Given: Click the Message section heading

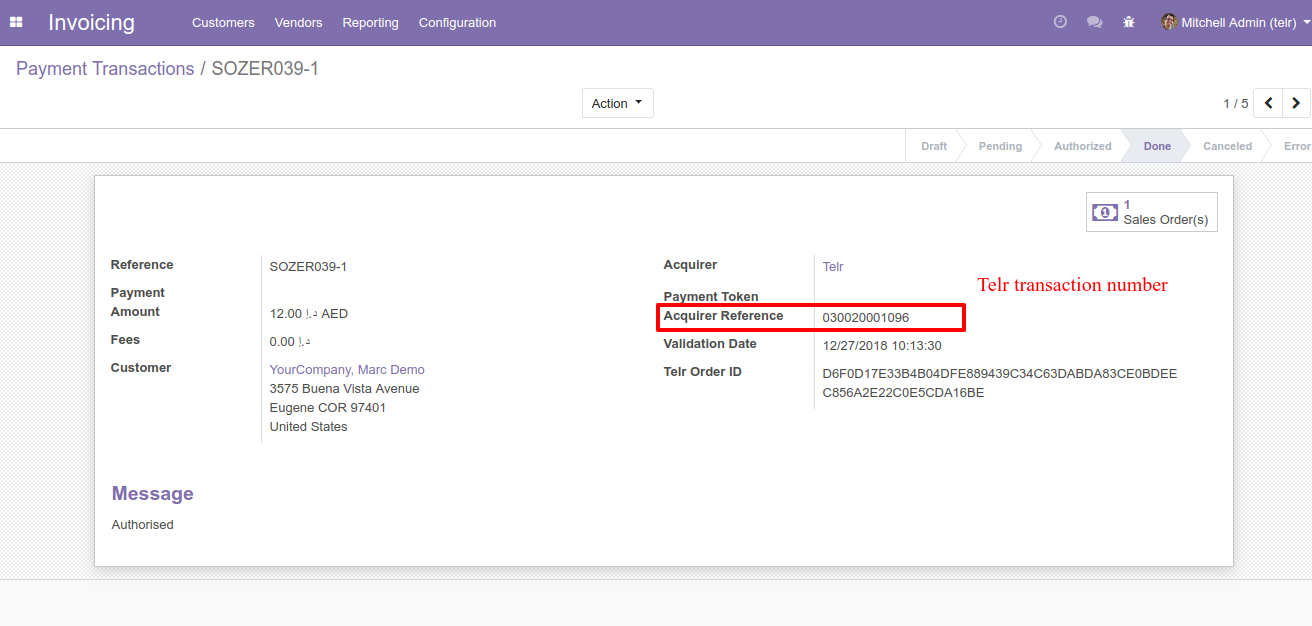Looking at the screenshot, I should tap(152, 494).
